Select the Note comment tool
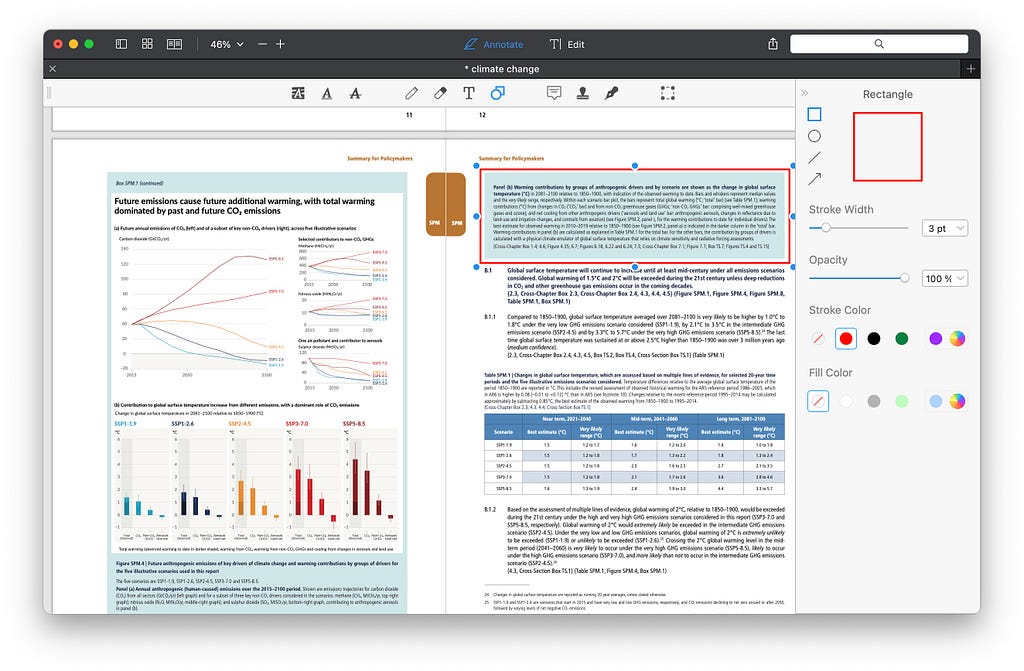 tap(554, 93)
